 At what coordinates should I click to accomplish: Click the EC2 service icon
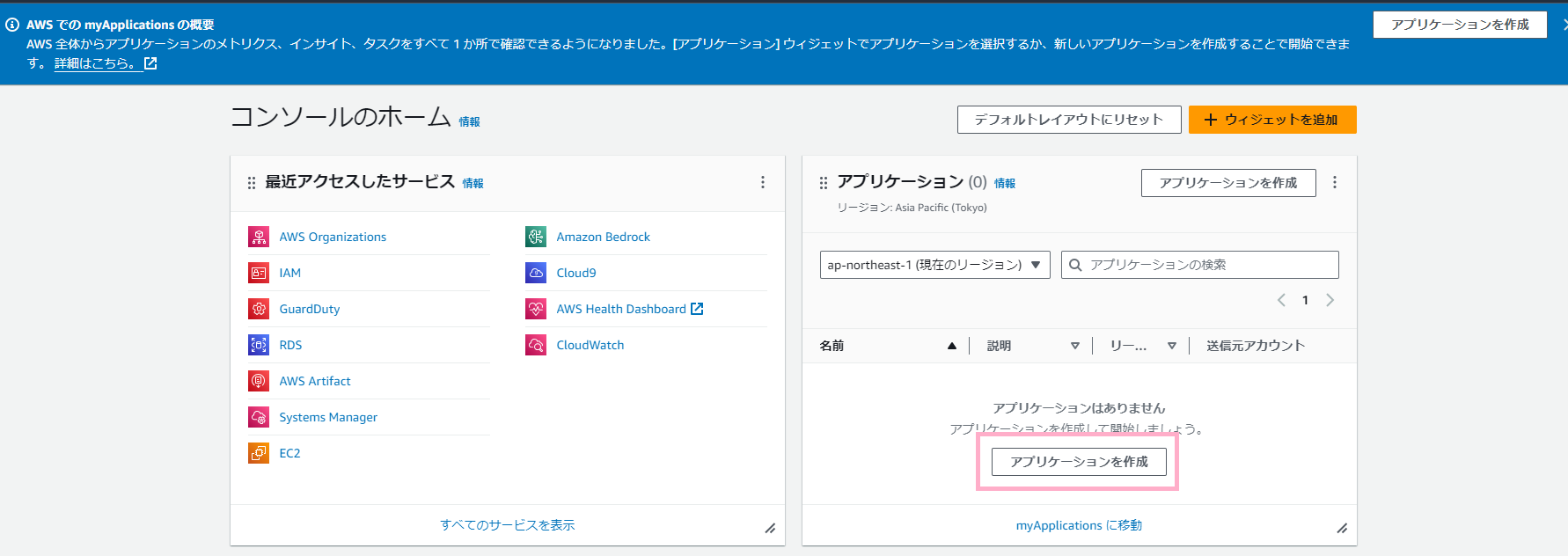tap(259, 453)
